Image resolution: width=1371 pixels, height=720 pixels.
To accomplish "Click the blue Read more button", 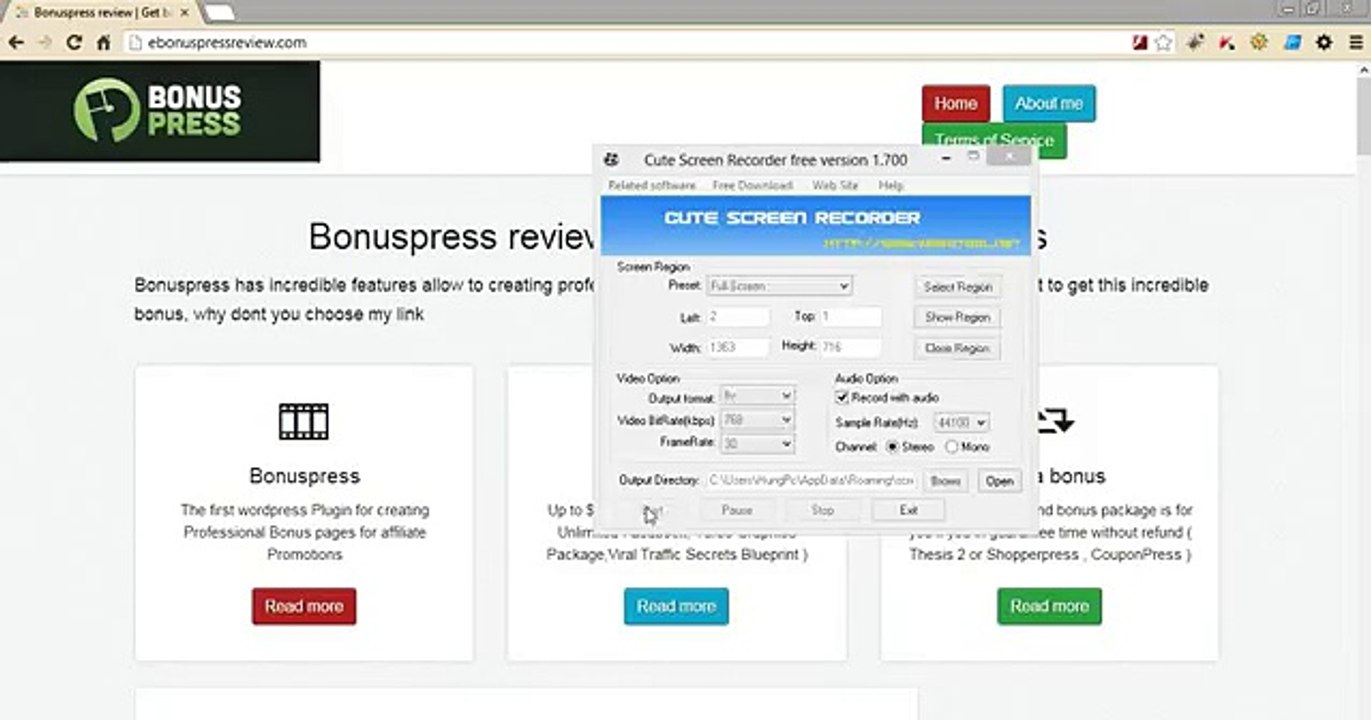I will pos(676,606).
